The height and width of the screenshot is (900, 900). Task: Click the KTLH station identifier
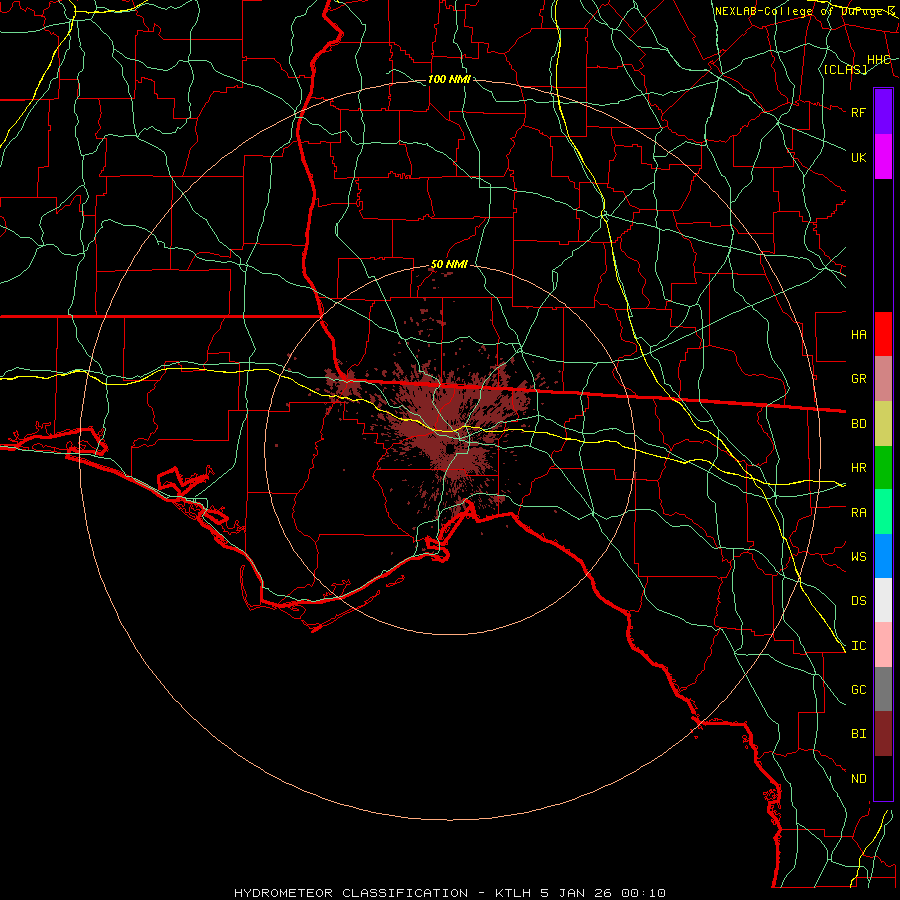coord(513,893)
